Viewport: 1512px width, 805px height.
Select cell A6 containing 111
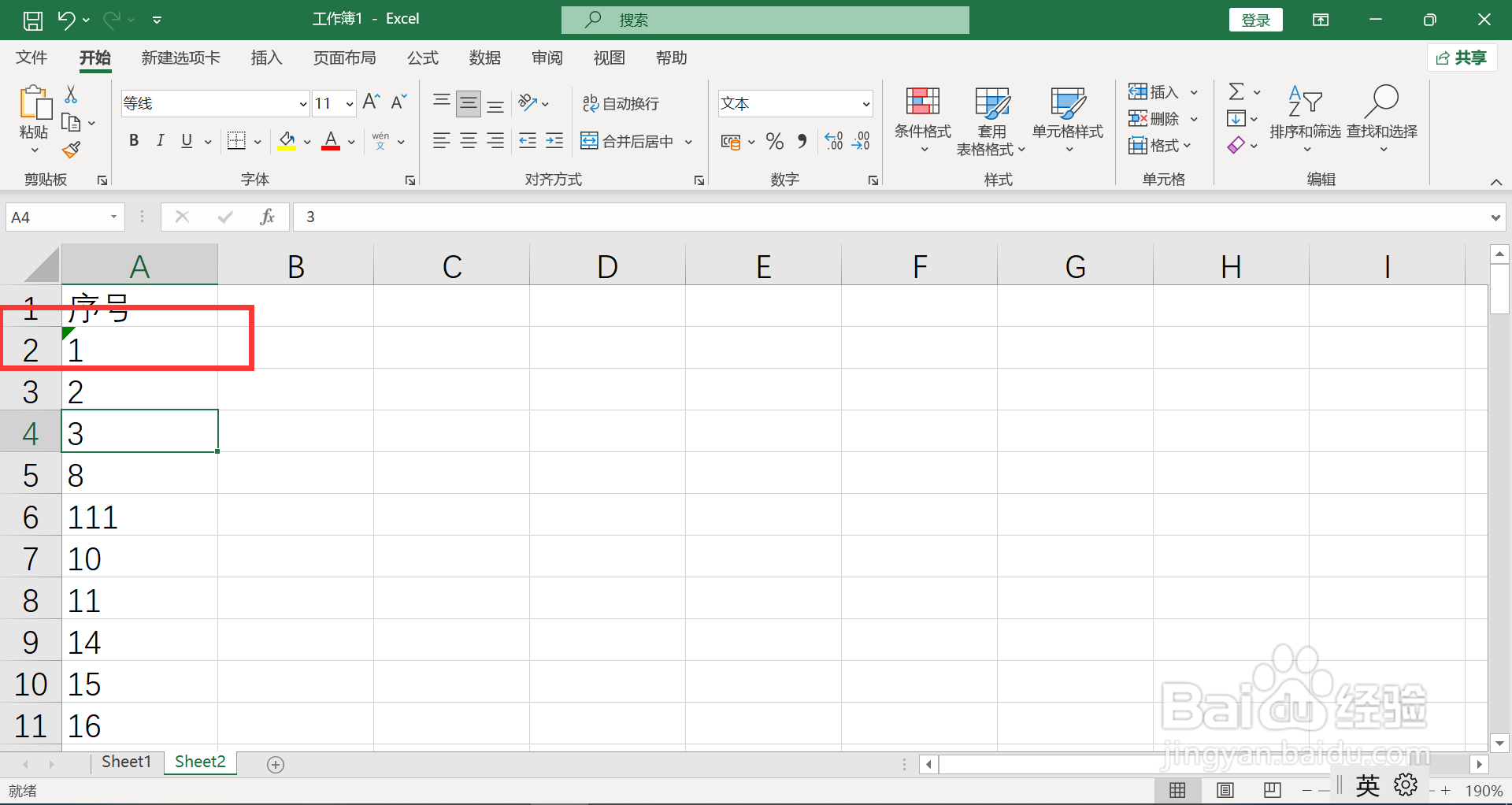point(139,517)
